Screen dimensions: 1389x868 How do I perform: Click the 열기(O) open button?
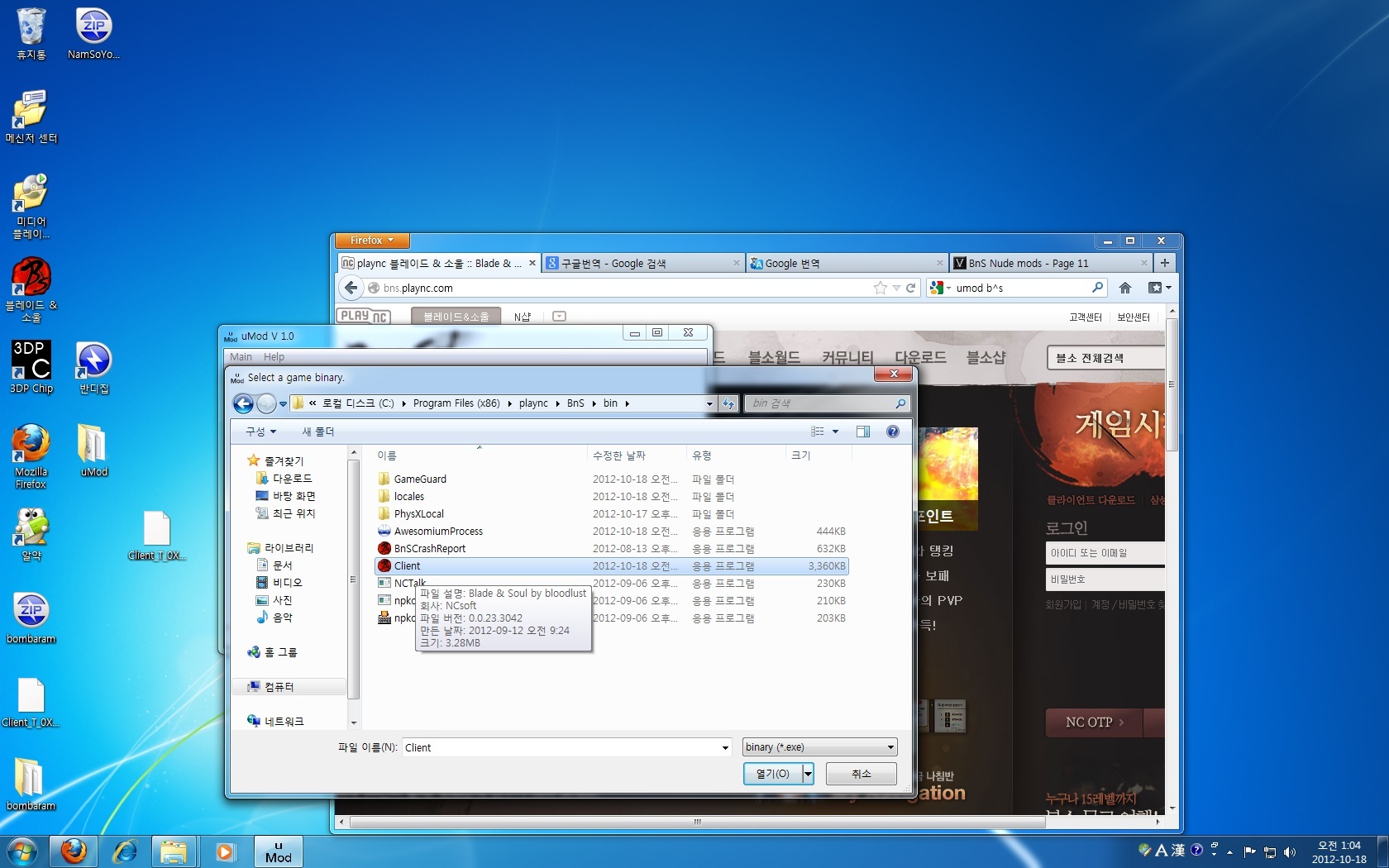click(772, 774)
